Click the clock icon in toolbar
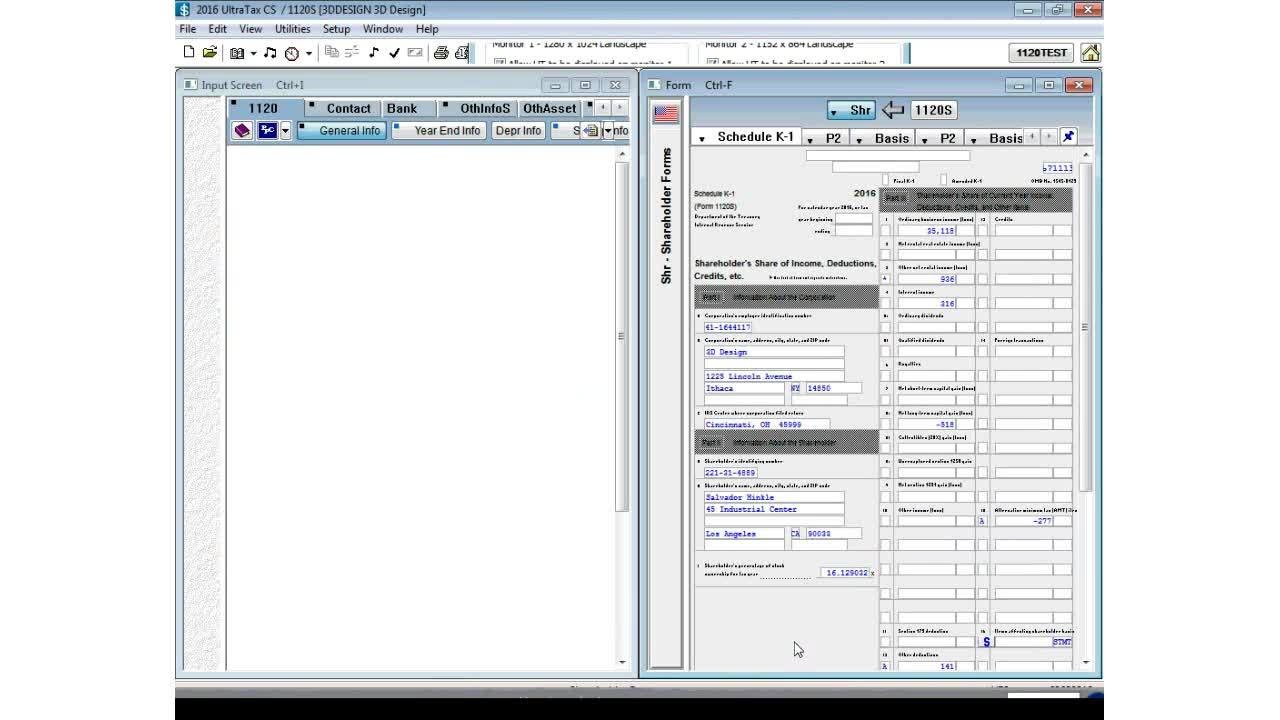The height and width of the screenshot is (720, 1280). 292,53
